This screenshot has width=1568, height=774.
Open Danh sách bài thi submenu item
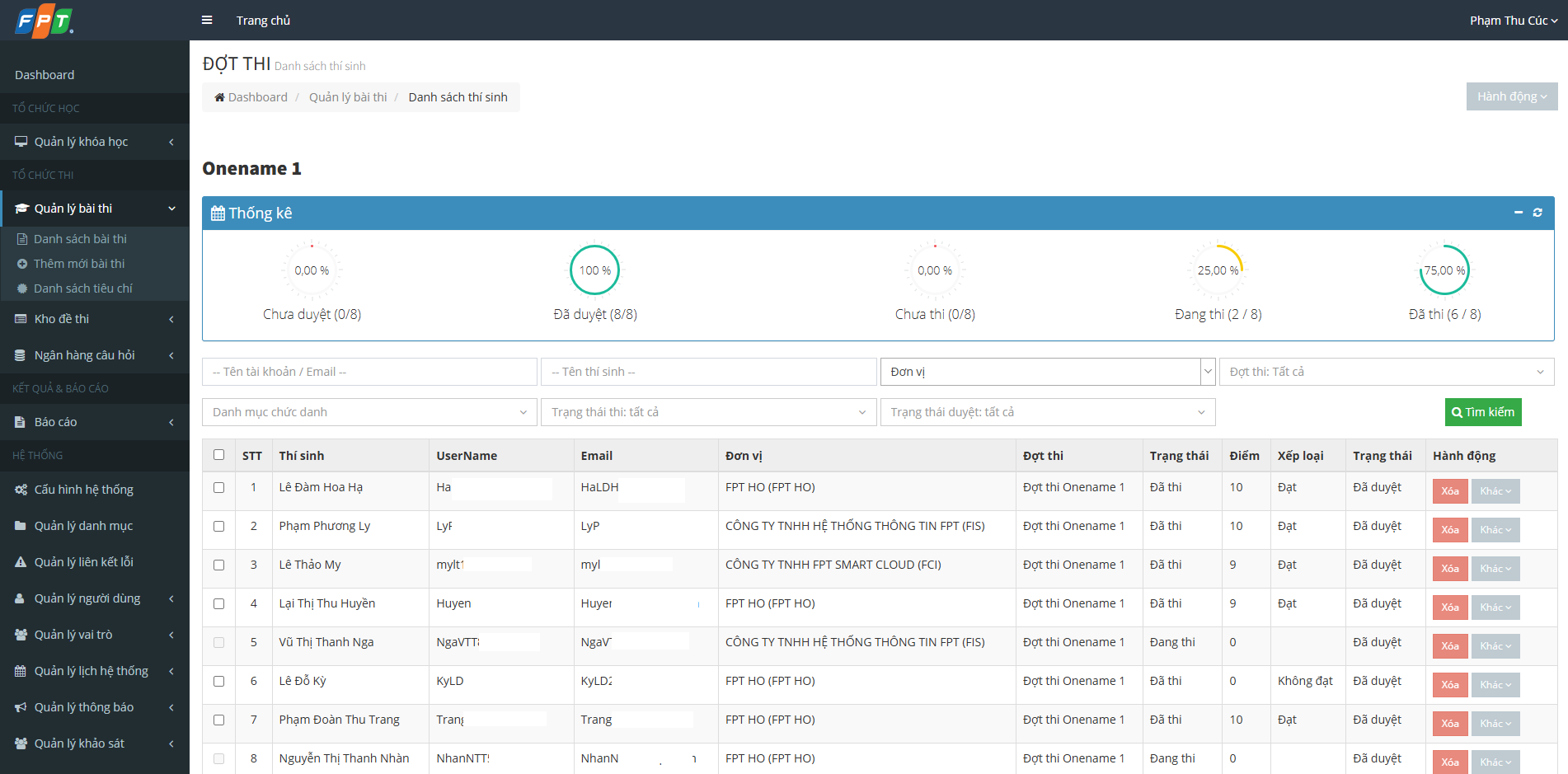[x=80, y=239]
